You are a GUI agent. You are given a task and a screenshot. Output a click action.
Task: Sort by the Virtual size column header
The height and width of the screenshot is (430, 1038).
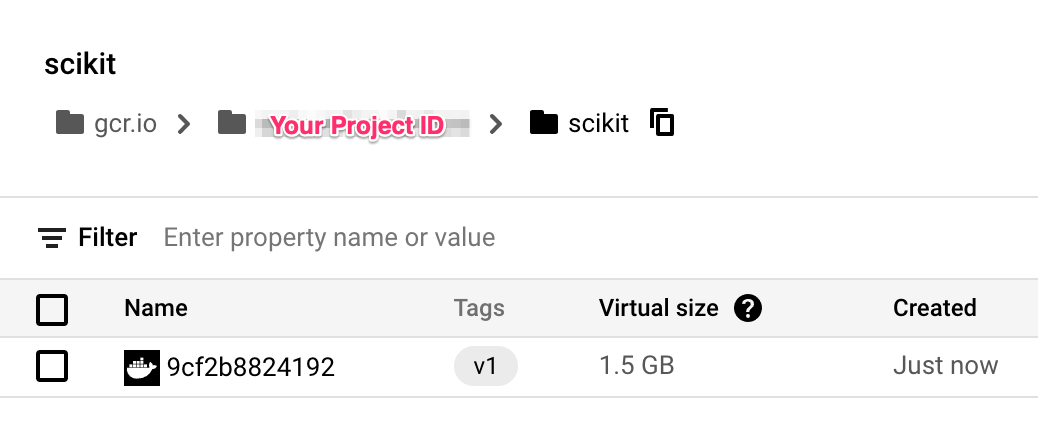coord(658,308)
